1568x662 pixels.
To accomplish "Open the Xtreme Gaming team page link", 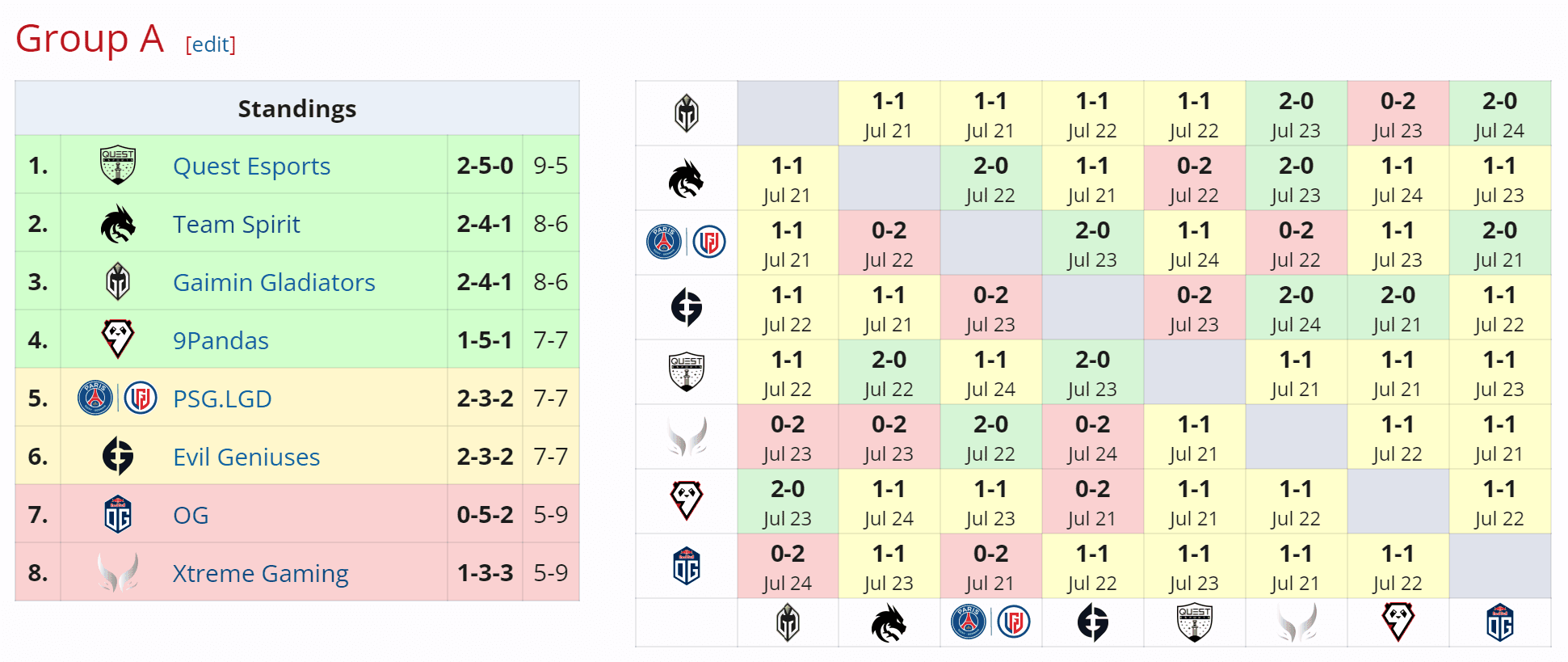I will coord(260,573).
